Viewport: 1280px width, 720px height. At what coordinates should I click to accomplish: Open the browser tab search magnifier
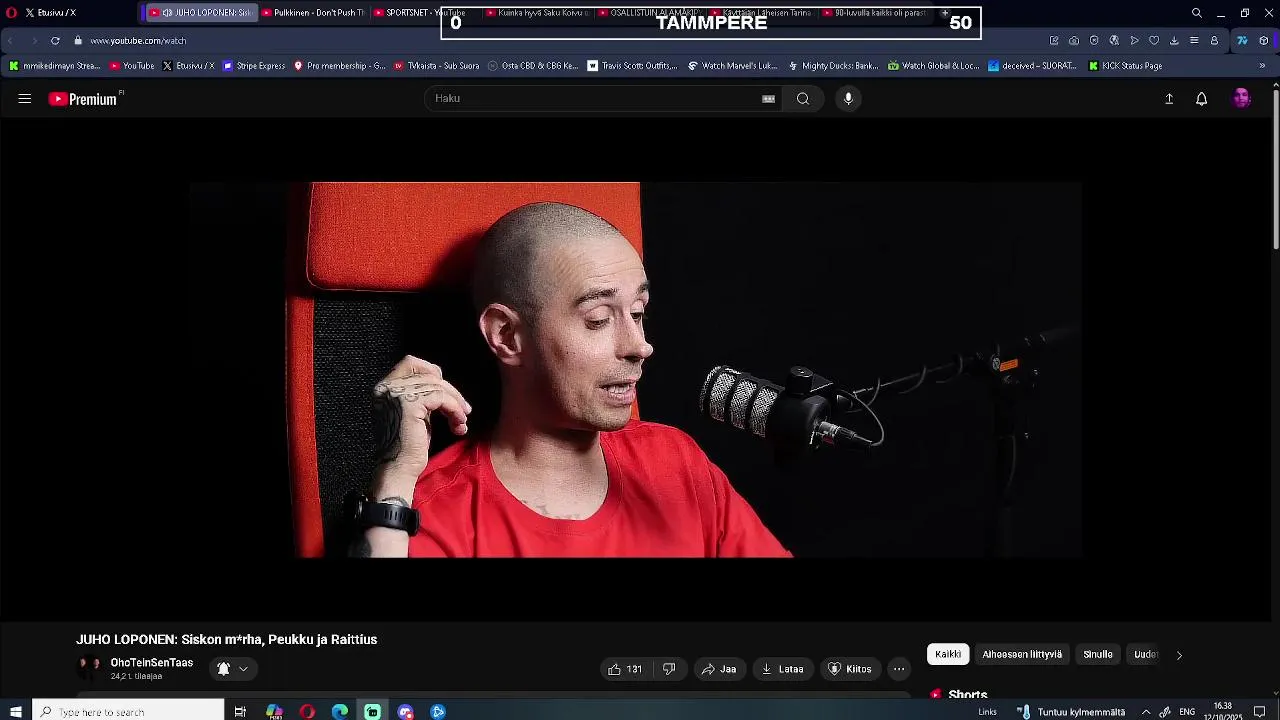(1197, 13)
